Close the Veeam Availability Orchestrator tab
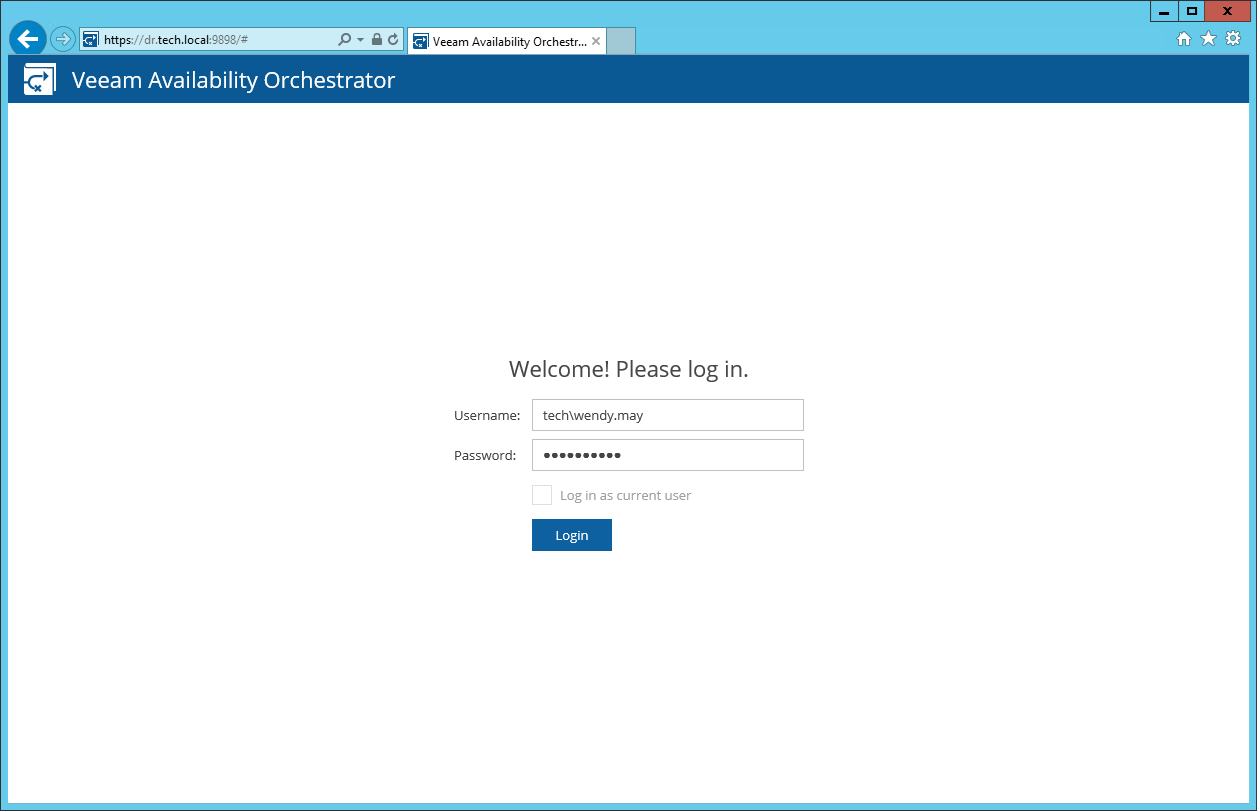The width and height of the screenshot is (1257, 811). [597, 41]
